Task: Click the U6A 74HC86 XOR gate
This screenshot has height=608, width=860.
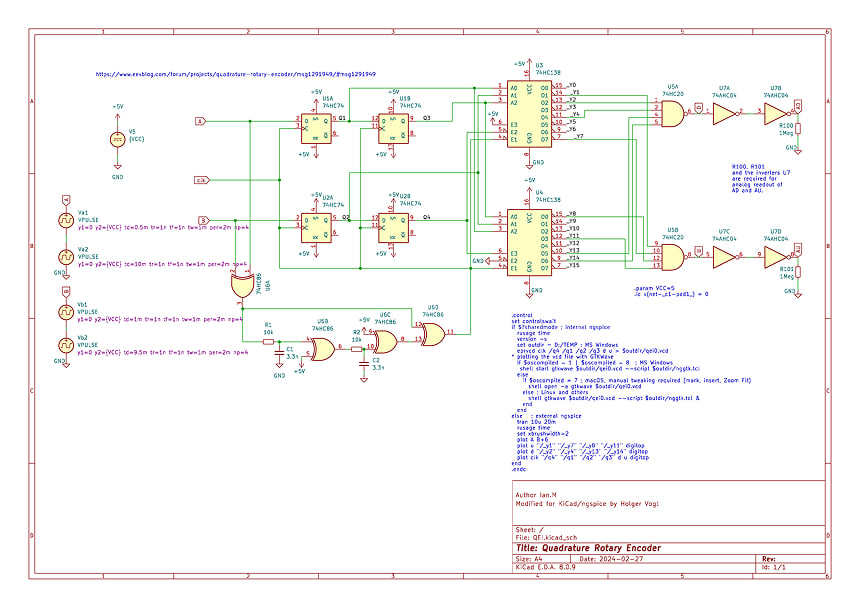Action: tap(241, 285)
